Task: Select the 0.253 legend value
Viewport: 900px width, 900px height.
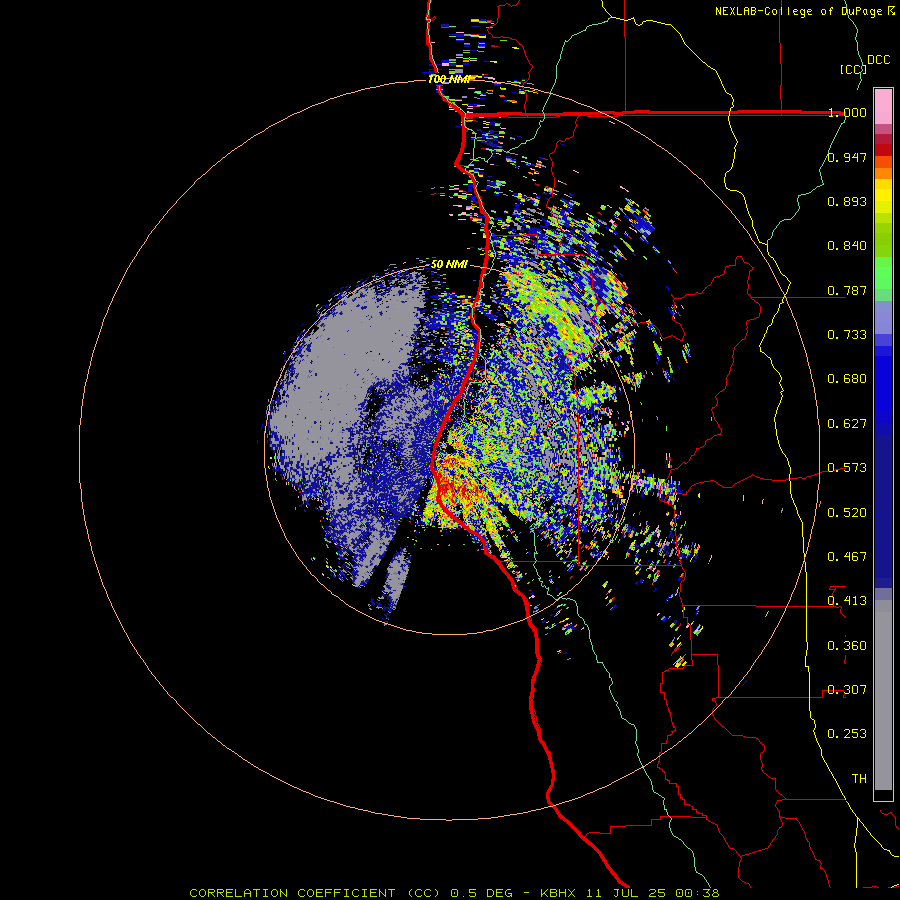Action: point(847,734)
